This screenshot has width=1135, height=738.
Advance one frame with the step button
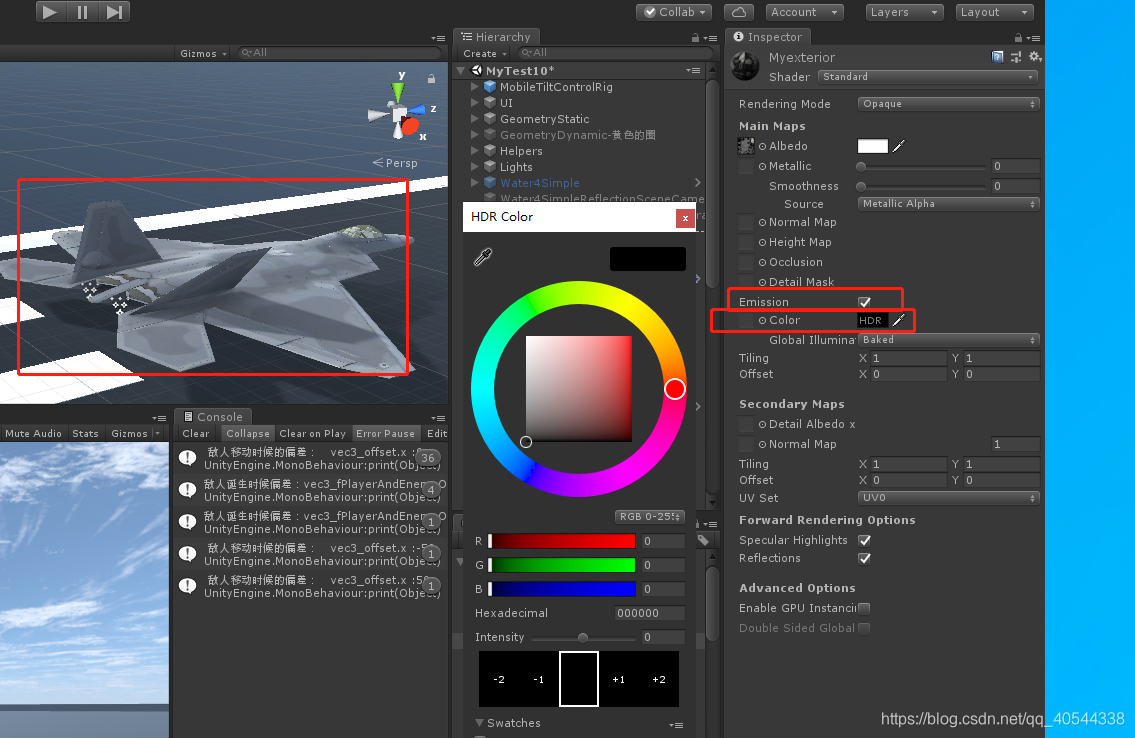point(114,12)
